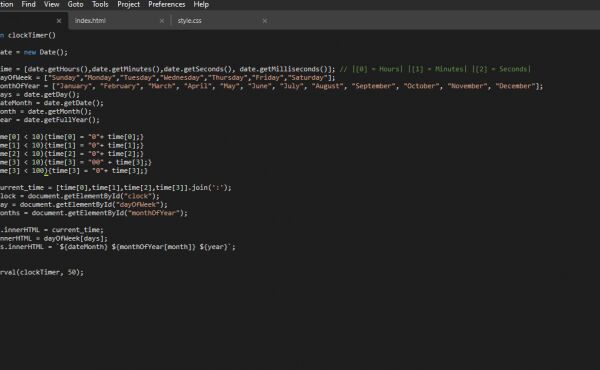600x370 pixels.
Task: Click the "monthOfYear" id string
Action: click(x=153, y=213)
